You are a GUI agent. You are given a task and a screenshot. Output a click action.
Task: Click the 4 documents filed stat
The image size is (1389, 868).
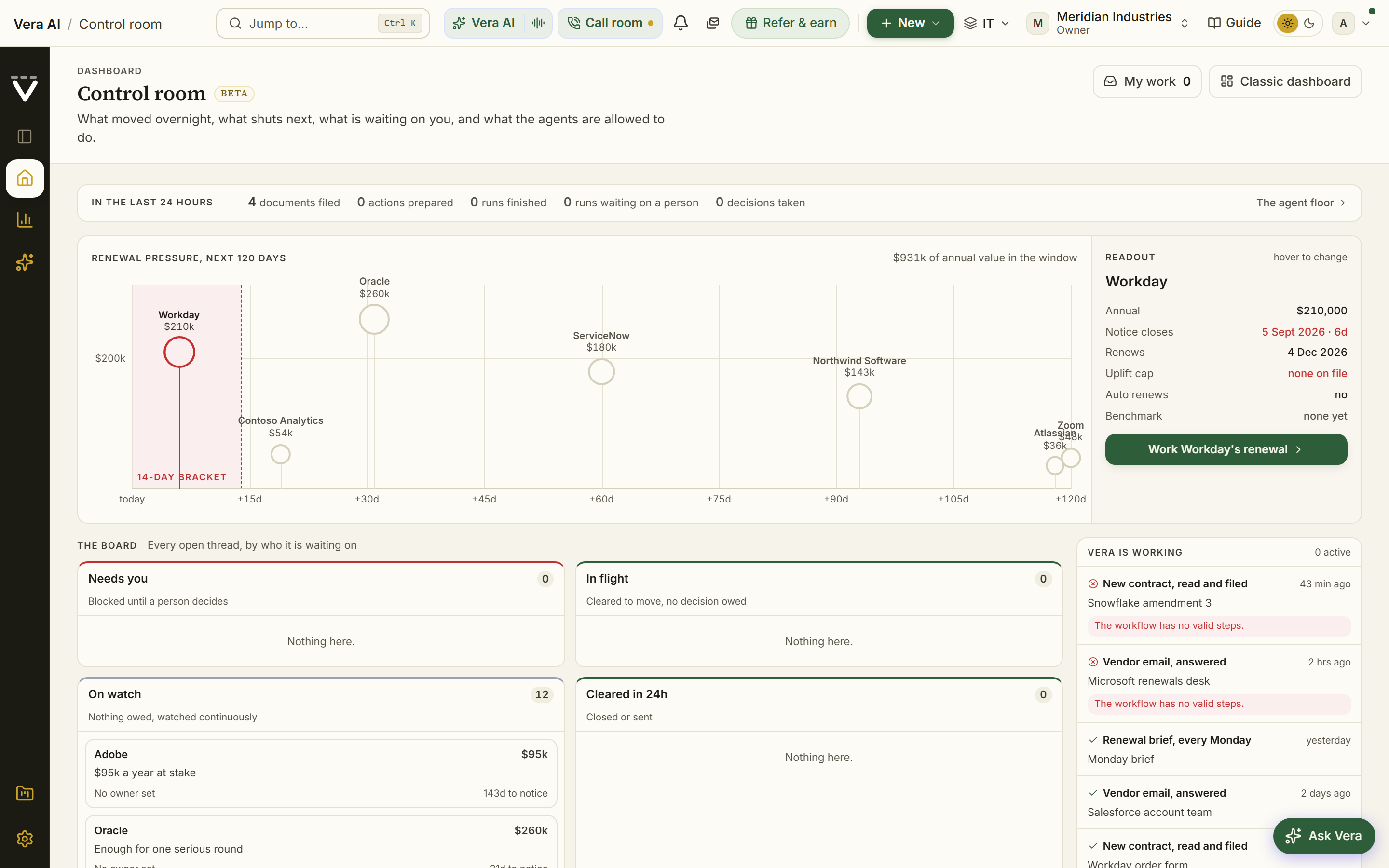pos(294,203)
